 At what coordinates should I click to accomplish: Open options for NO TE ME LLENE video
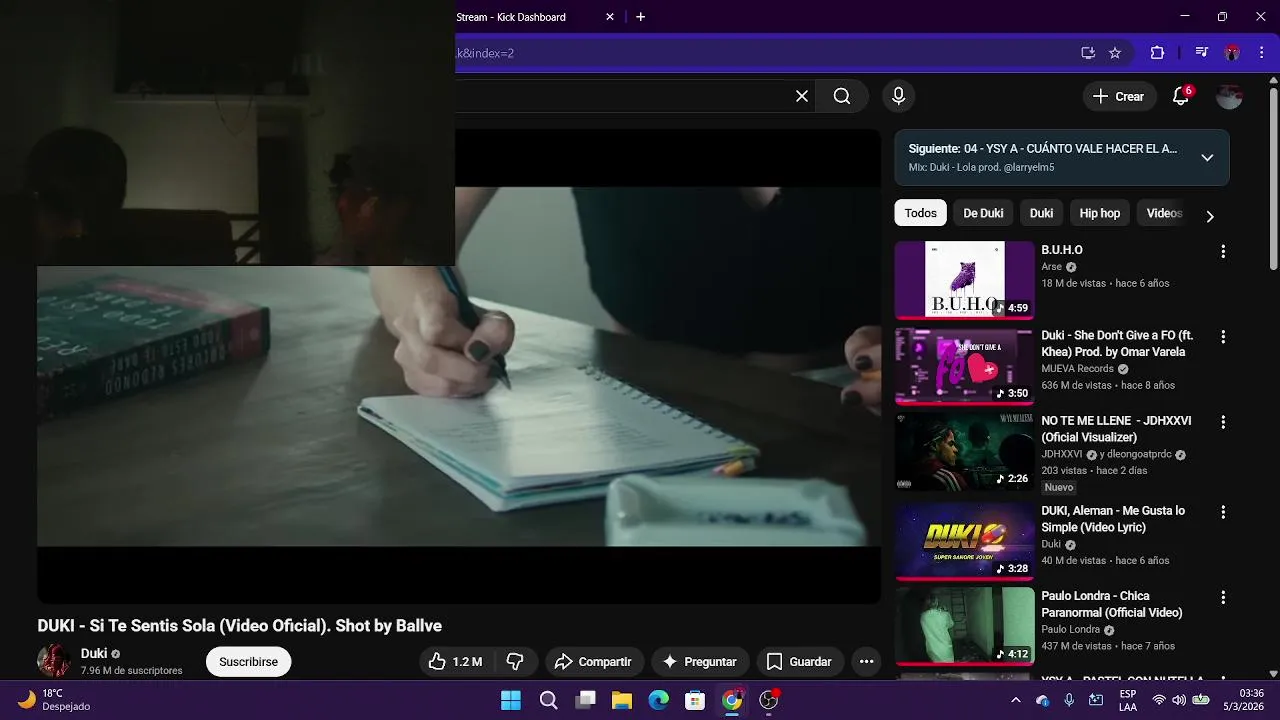point(1222,423)
